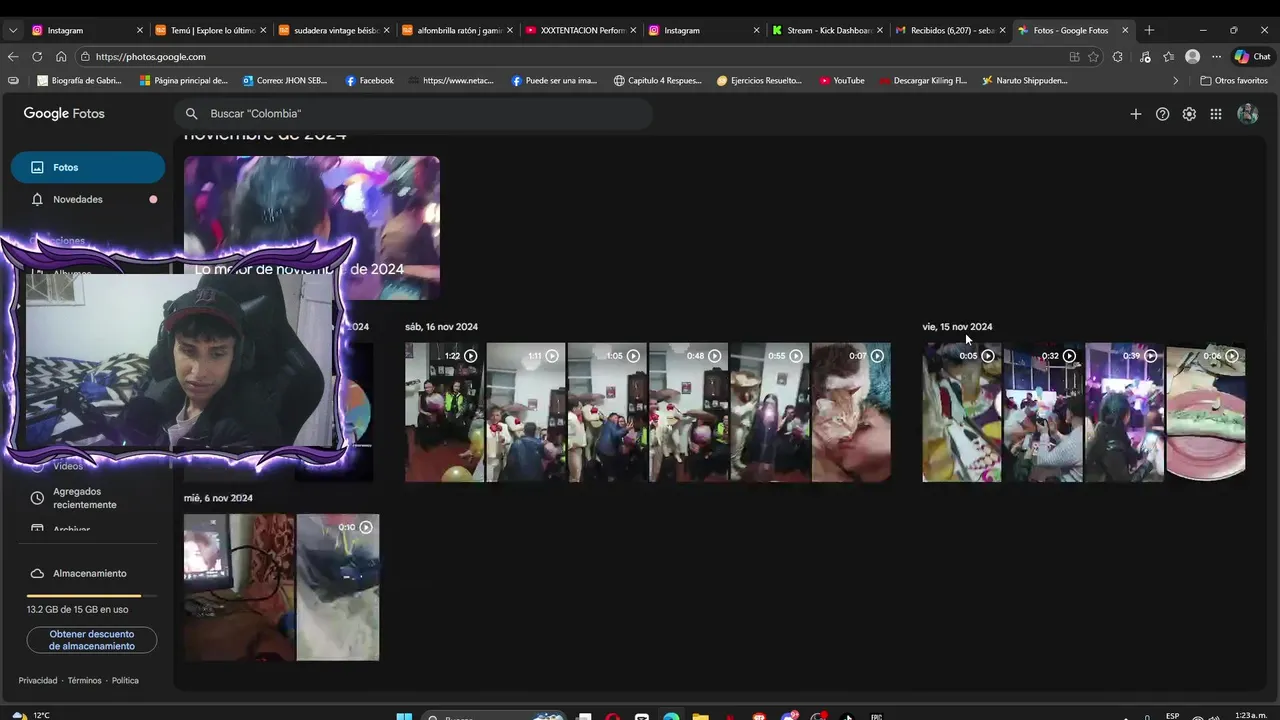Switch to the XXXTENTACION Performance tab
Screen dimensions: 1280x720
click(x=580, y=30)
